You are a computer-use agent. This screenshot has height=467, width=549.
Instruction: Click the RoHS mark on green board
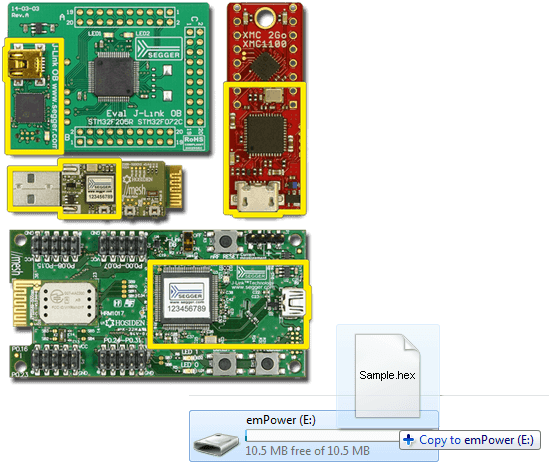194,142
